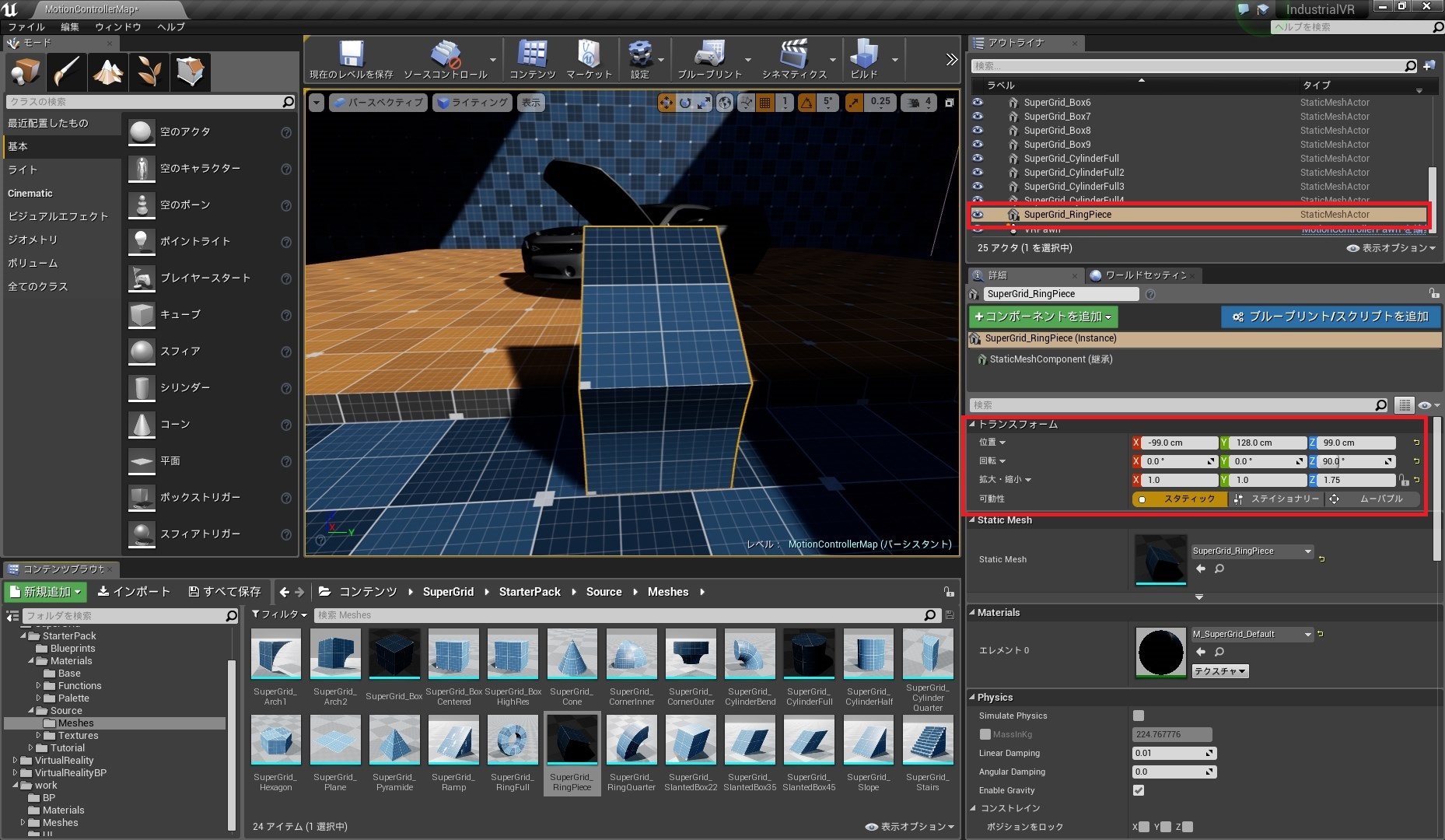Click the Add Component button
Viewport: 1445px width, 840px height.
coord(1044,317)
